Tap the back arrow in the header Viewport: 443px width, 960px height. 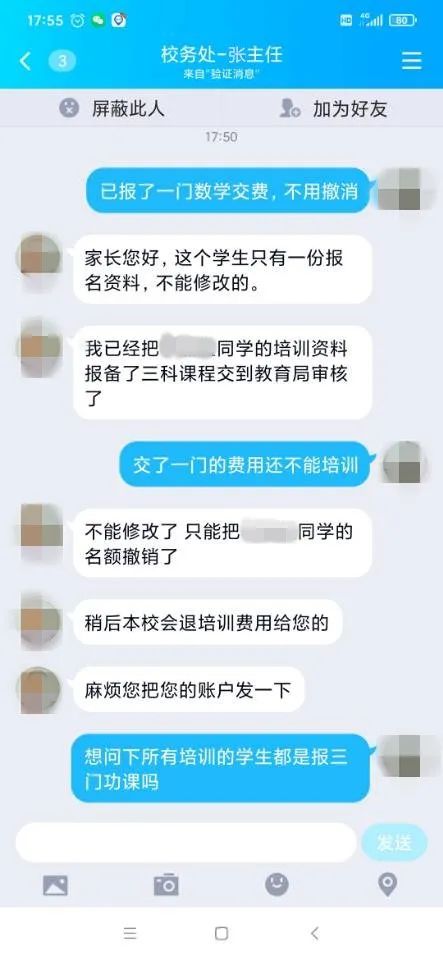[x=25, y=61]
